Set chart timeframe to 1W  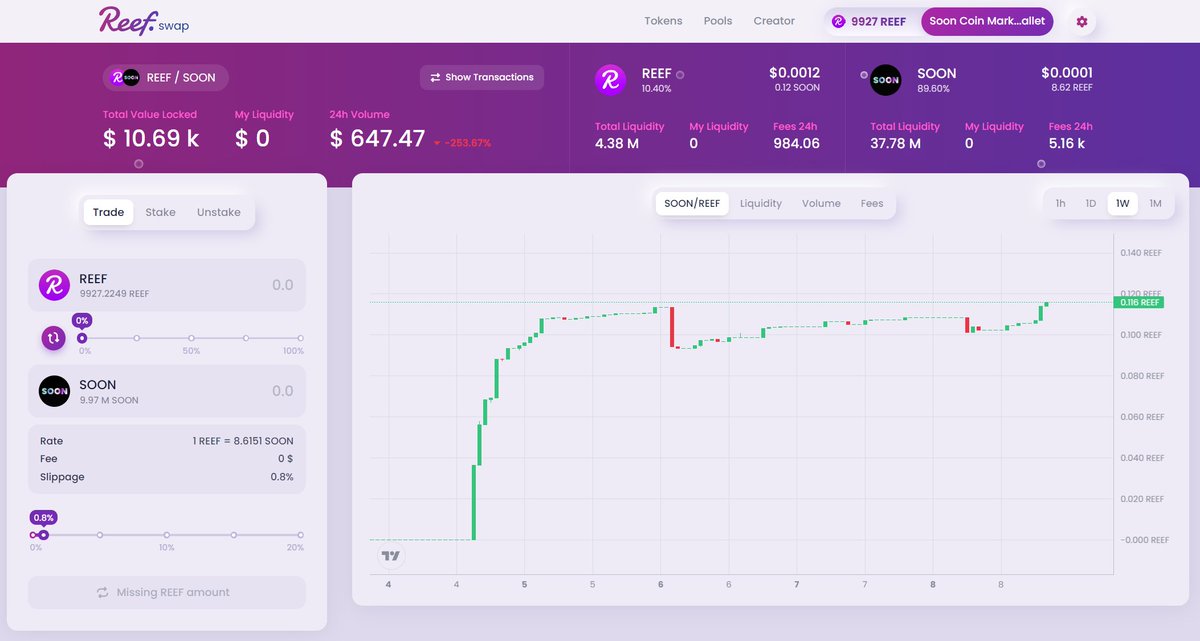click(1123, 203)
